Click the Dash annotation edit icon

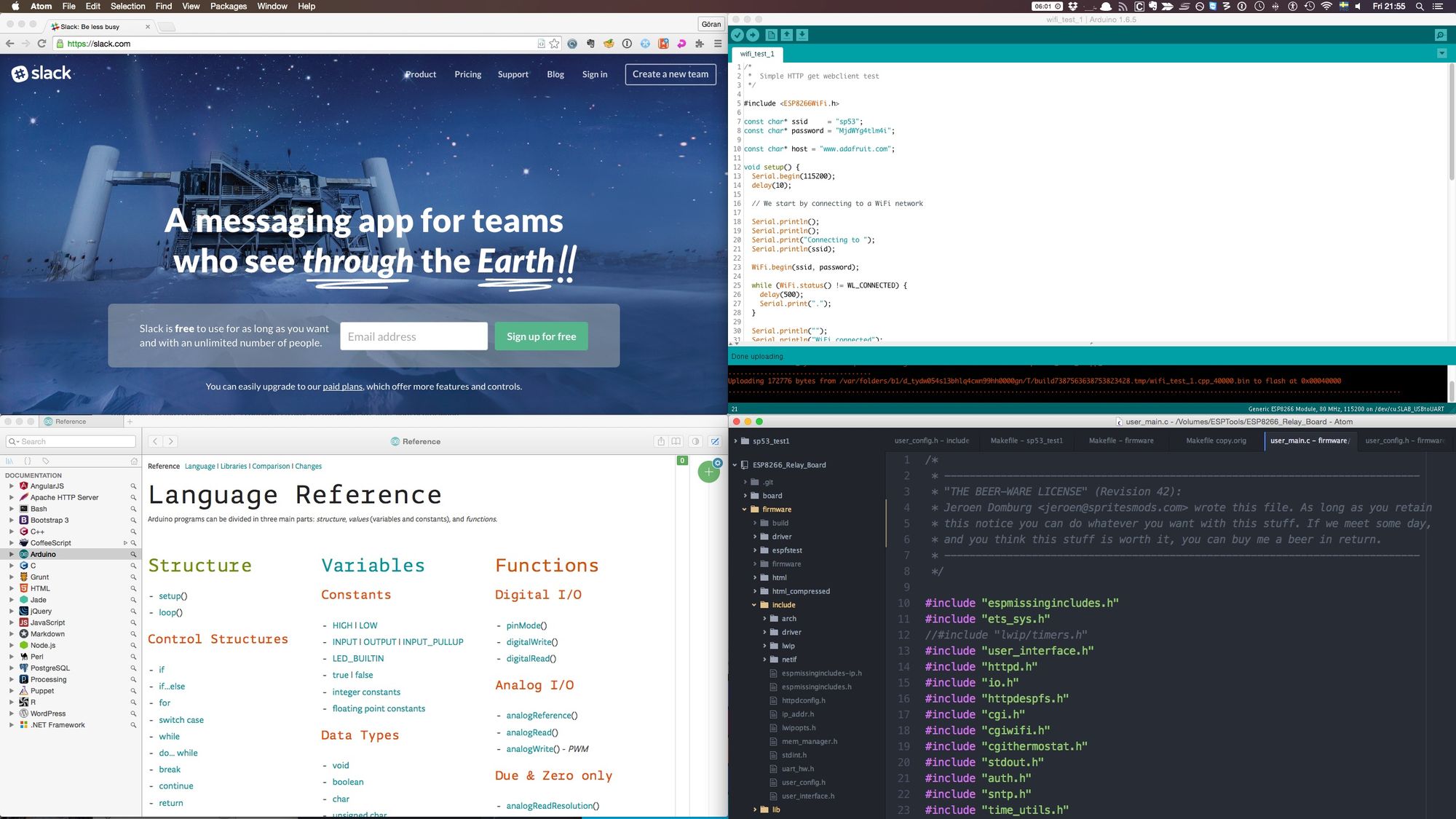pos(715,441)
